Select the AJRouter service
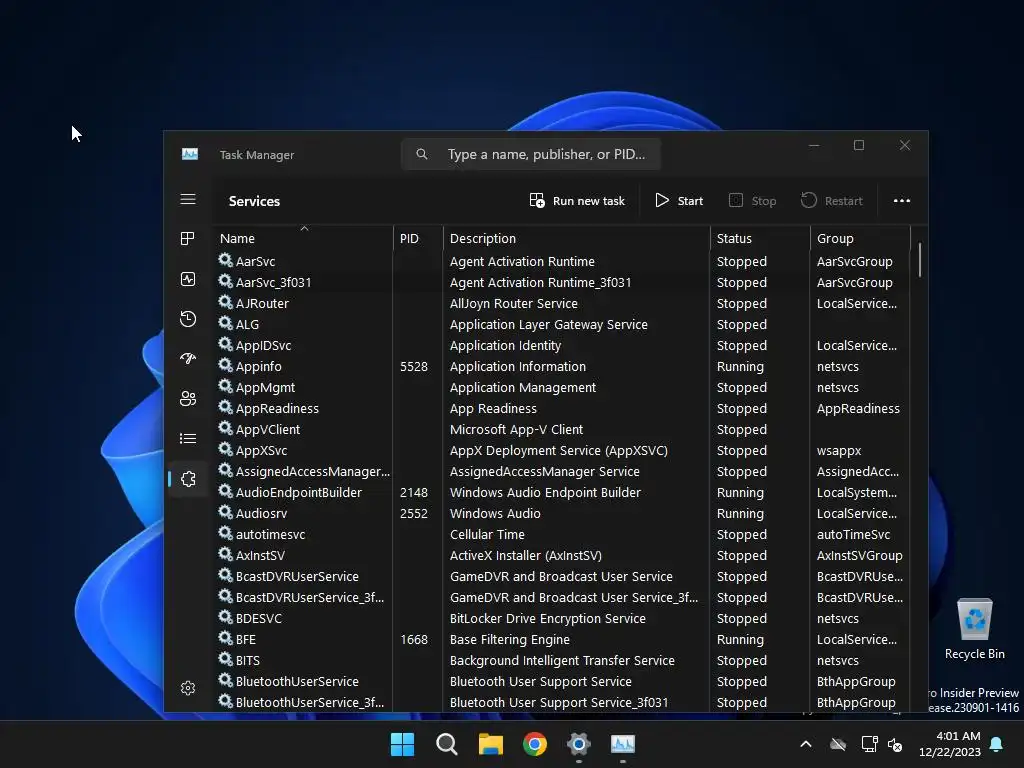Image resolution: width=1024 pixels, height=768 pixels. pos(262,303)
